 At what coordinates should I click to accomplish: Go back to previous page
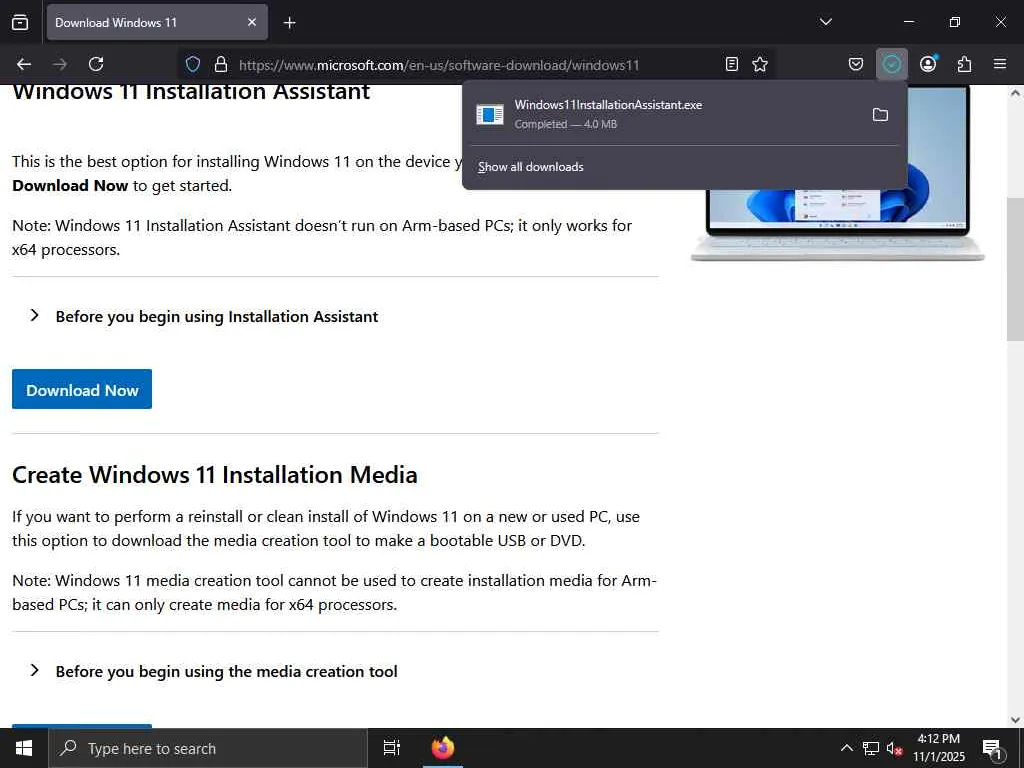pyautogui.click(x=24, y=64)
